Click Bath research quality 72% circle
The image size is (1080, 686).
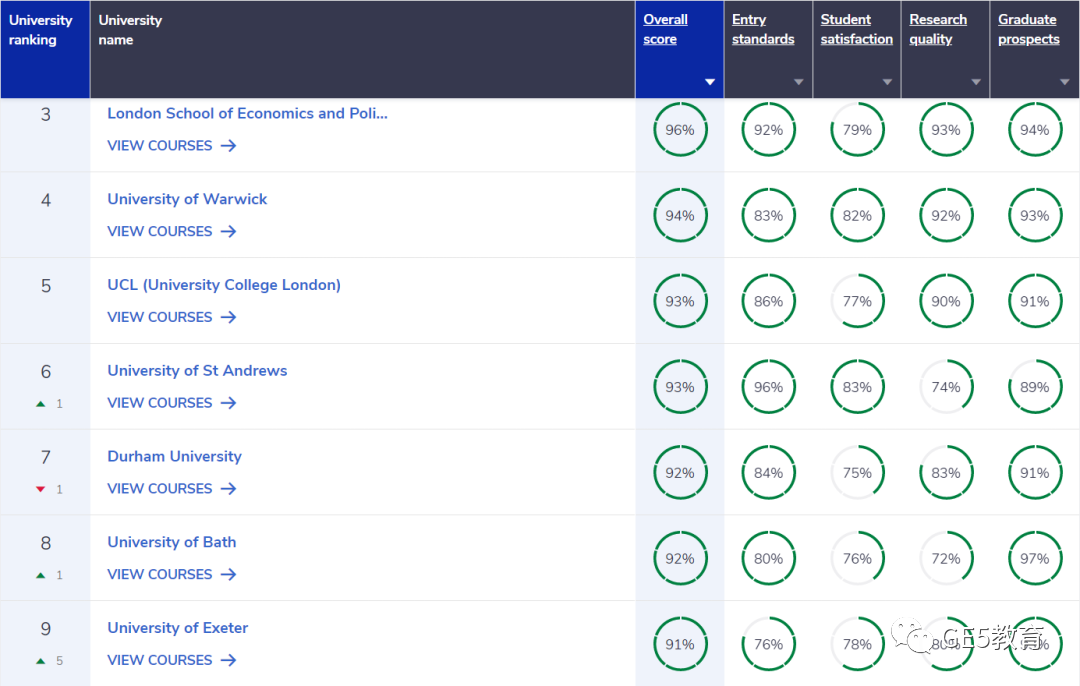[946, 559]
